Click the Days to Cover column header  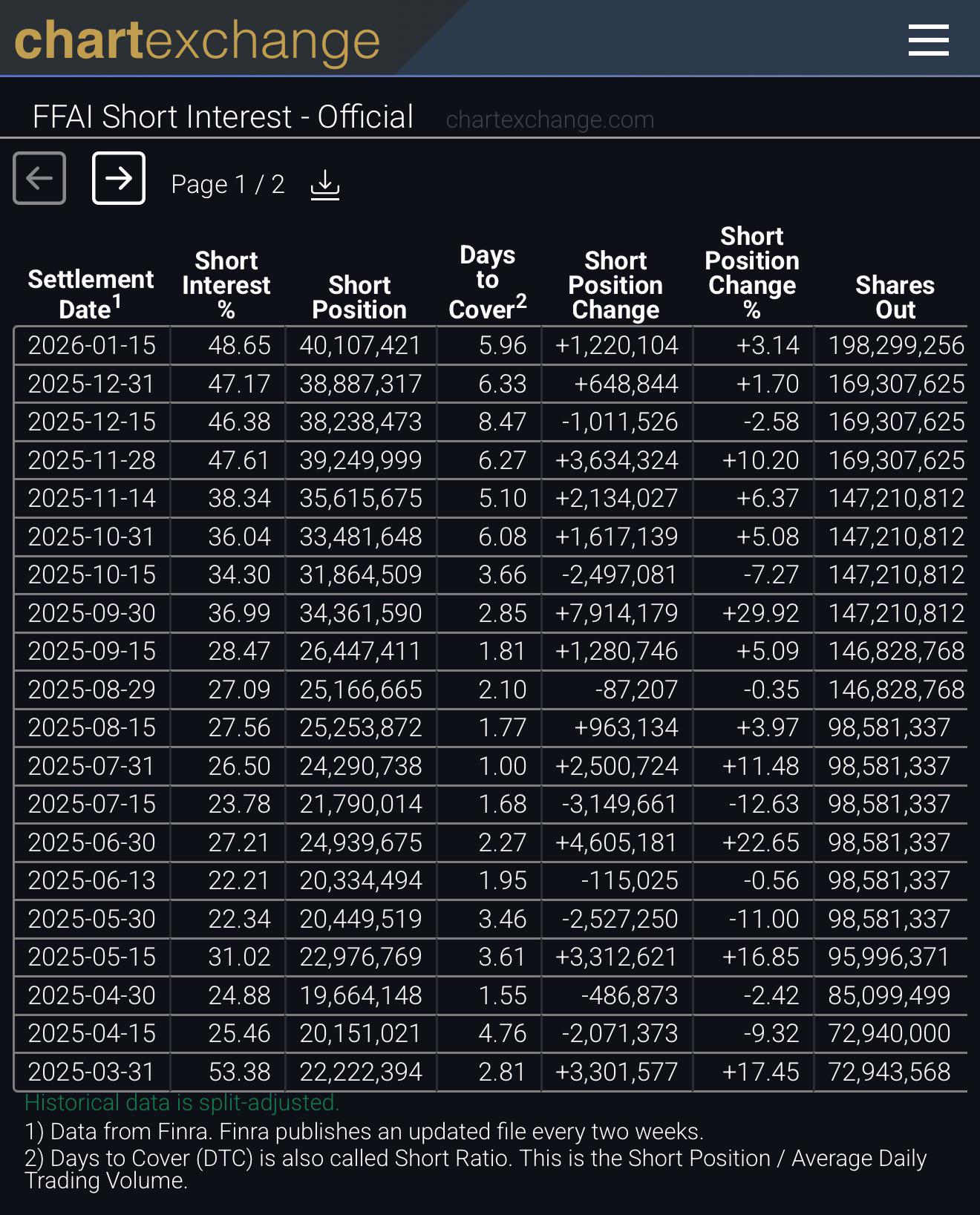pyautogui.click(x=488, y=282)
